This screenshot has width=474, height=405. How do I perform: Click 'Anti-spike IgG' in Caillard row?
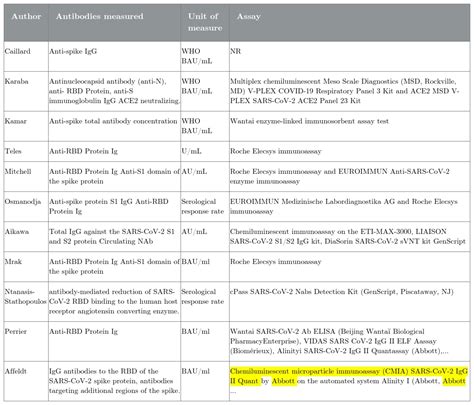pyautogui.click(x=114, y=56)
